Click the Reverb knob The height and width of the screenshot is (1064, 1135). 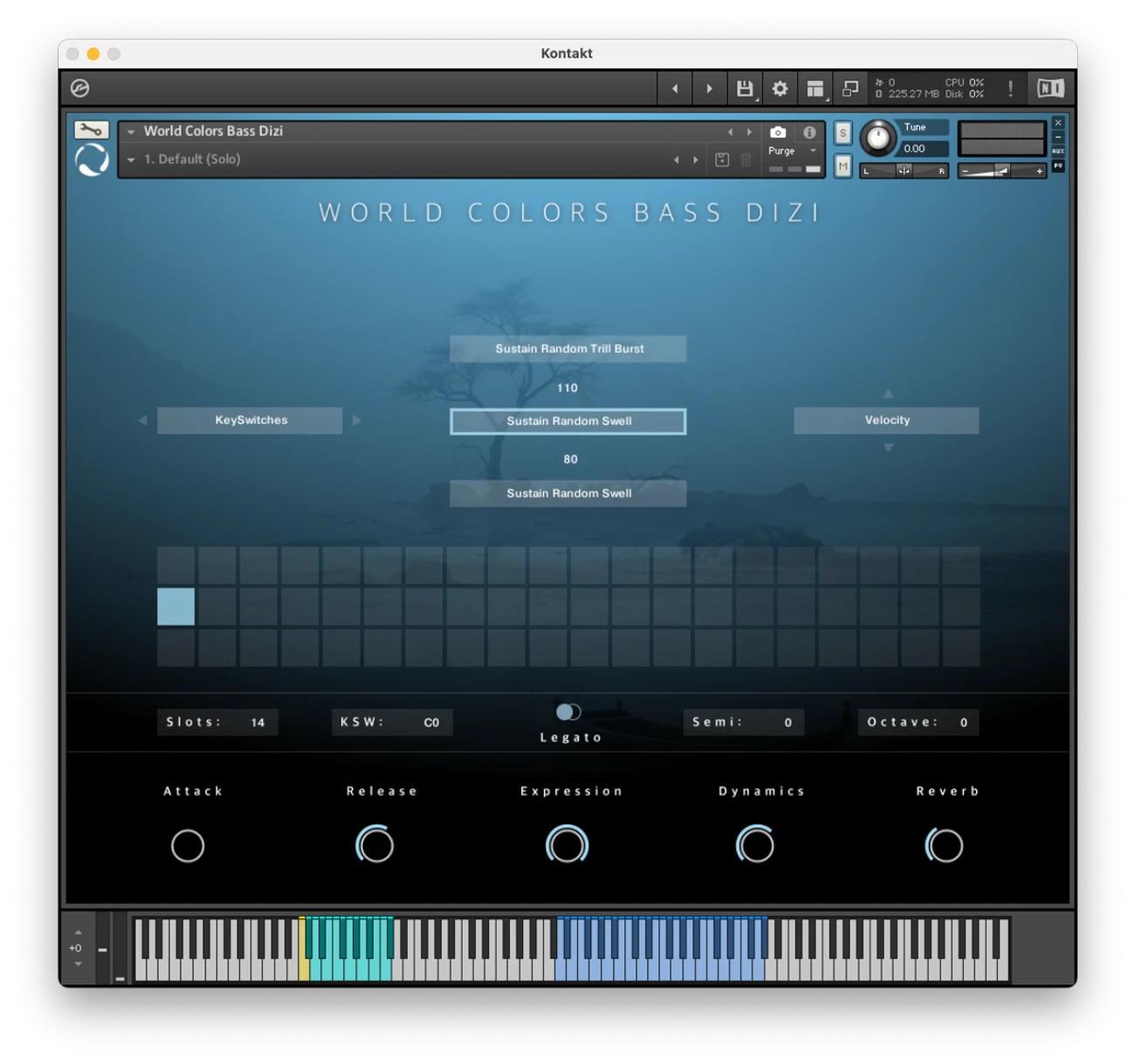(x=945, y=845)
